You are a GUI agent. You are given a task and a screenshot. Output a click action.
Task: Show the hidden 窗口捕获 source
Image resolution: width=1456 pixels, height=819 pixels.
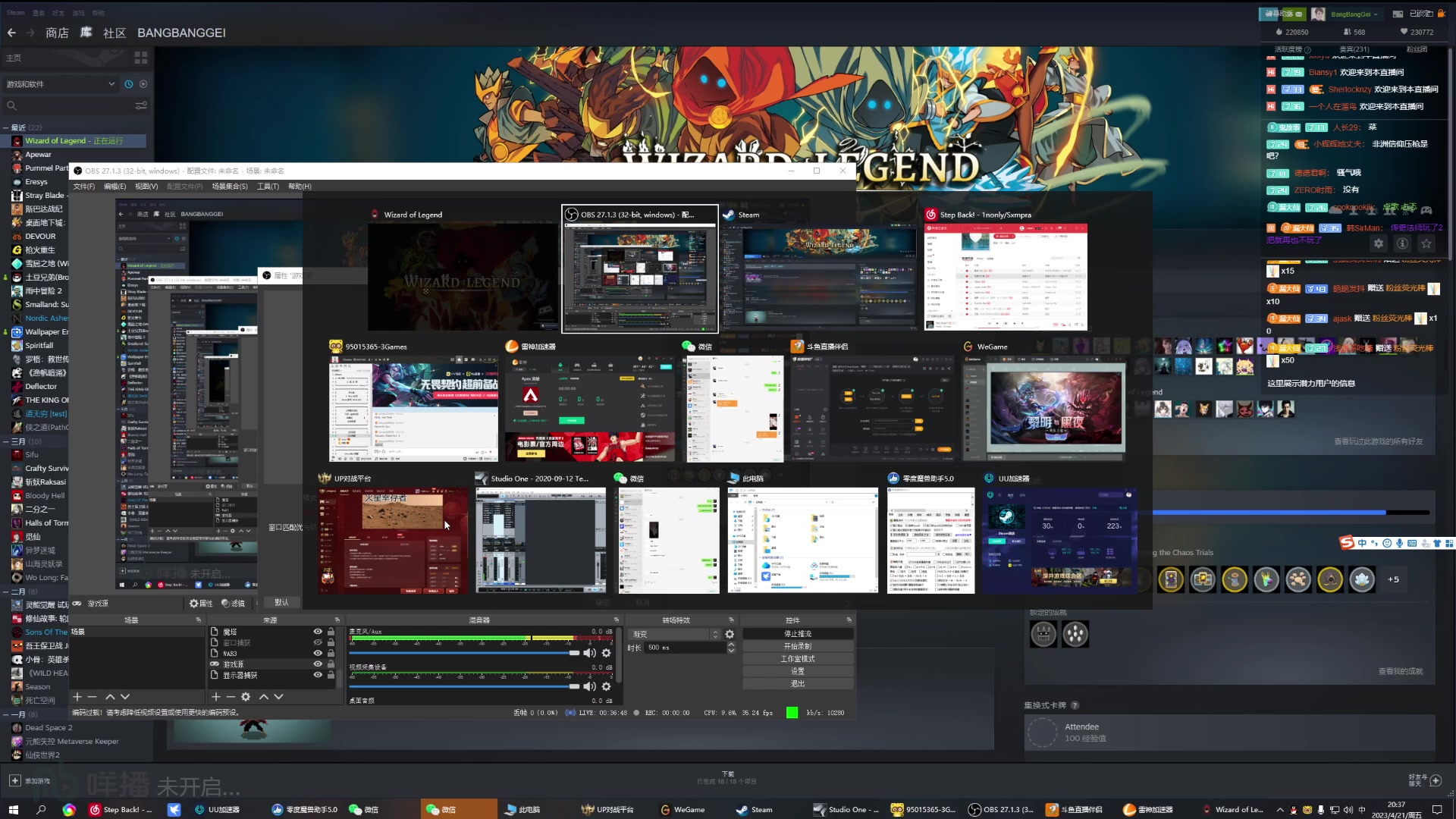click(318, 642)
